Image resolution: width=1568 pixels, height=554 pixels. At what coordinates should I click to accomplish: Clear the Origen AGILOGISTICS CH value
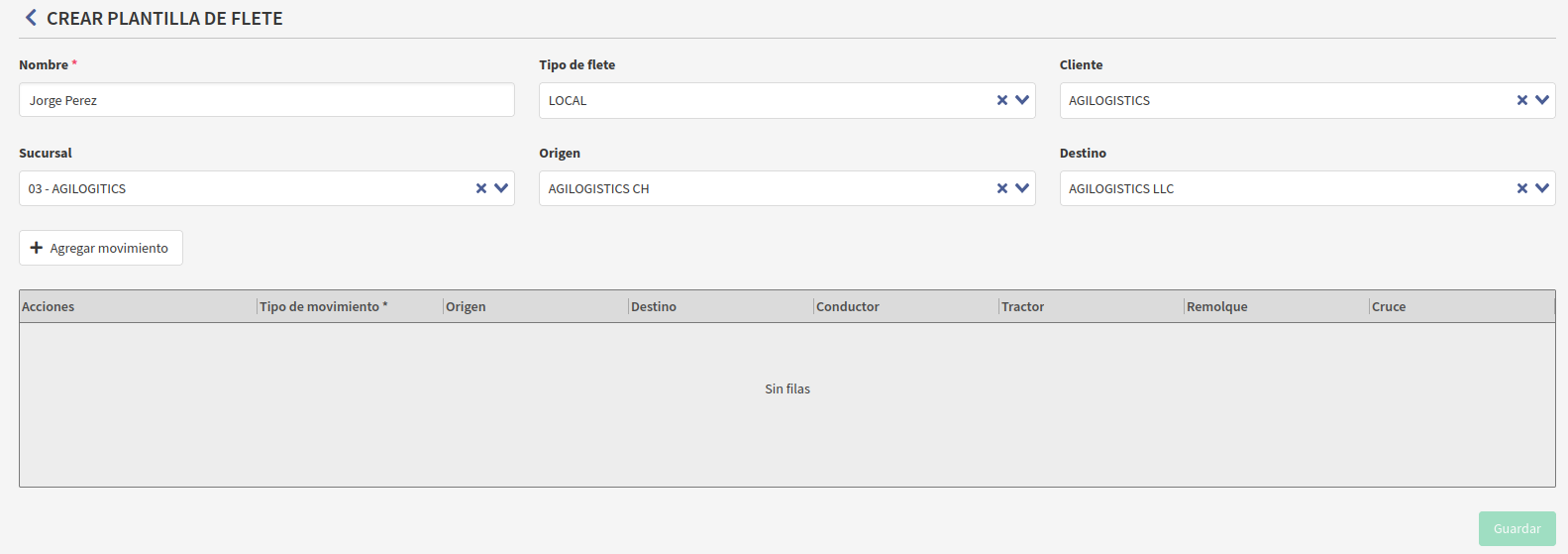[x=1001, y=188]
